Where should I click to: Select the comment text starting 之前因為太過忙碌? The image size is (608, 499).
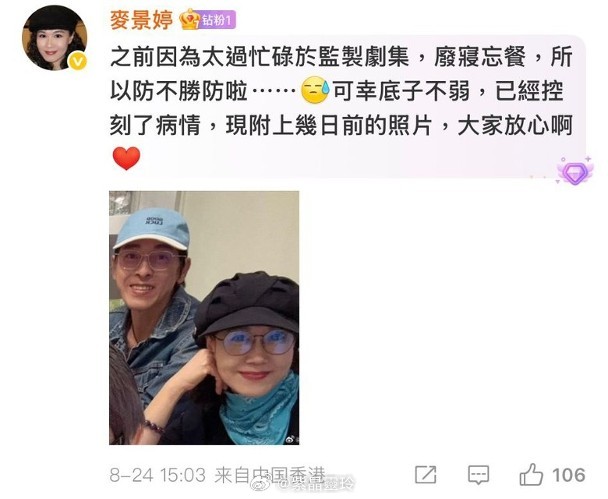[341, 92]
